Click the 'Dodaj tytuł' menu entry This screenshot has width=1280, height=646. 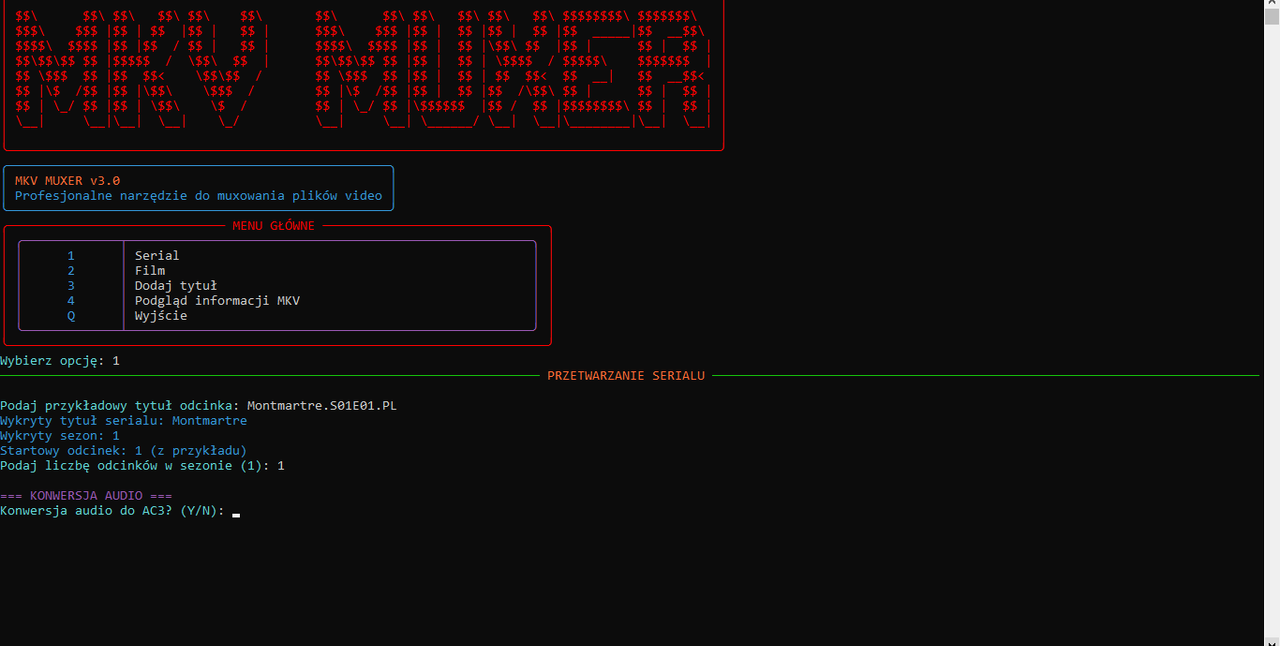click(176, 286)
